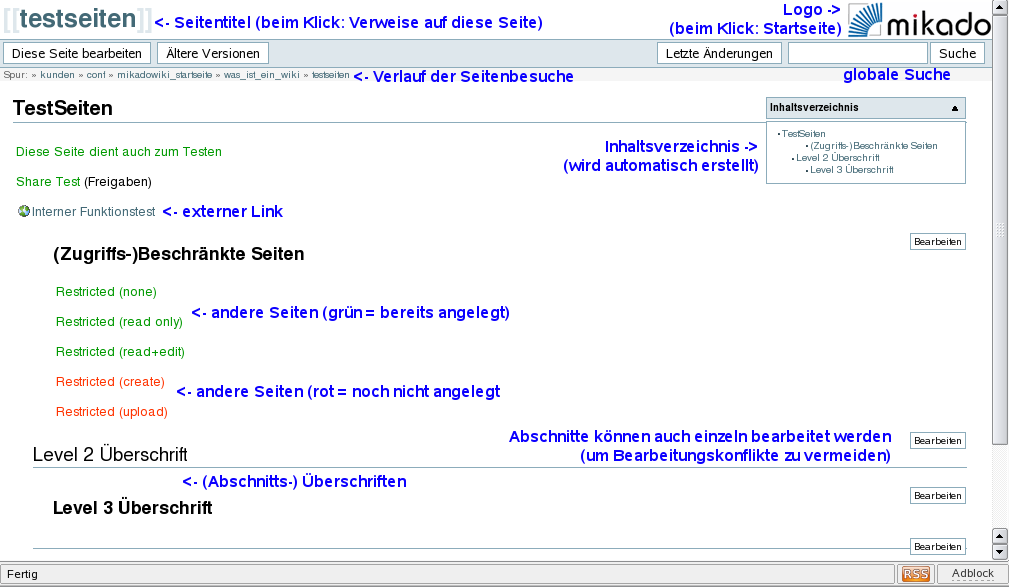Click the globe icon beside Interner Funktionstest

pos(24,211)
